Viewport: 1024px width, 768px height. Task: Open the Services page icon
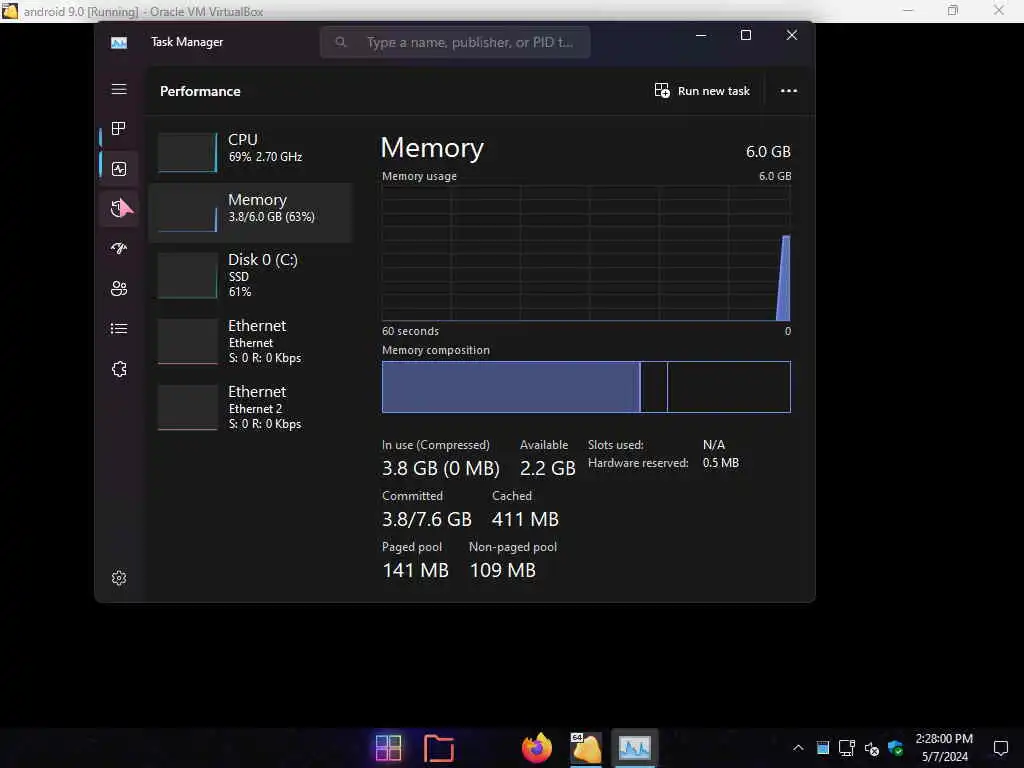(119, 369)
